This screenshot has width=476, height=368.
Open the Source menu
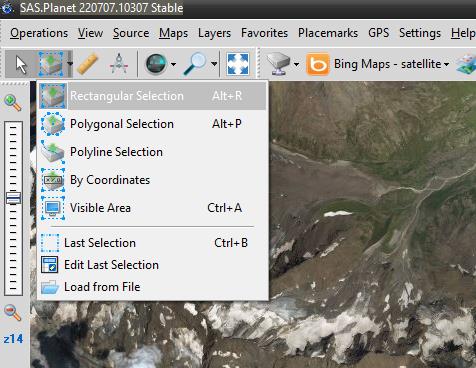pos(131,33)
